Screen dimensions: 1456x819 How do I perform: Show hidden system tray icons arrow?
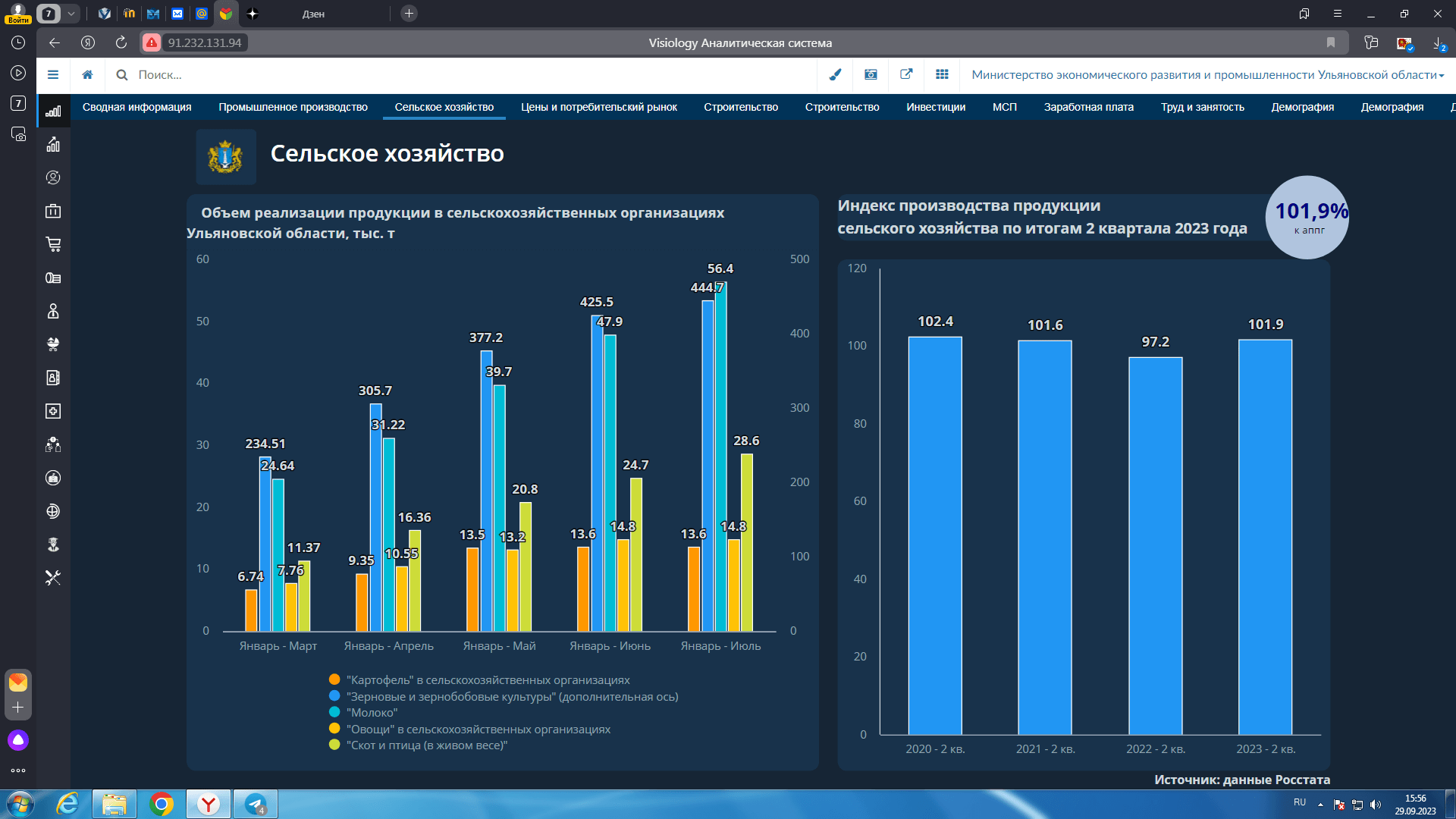click(x=1320, y=804)
